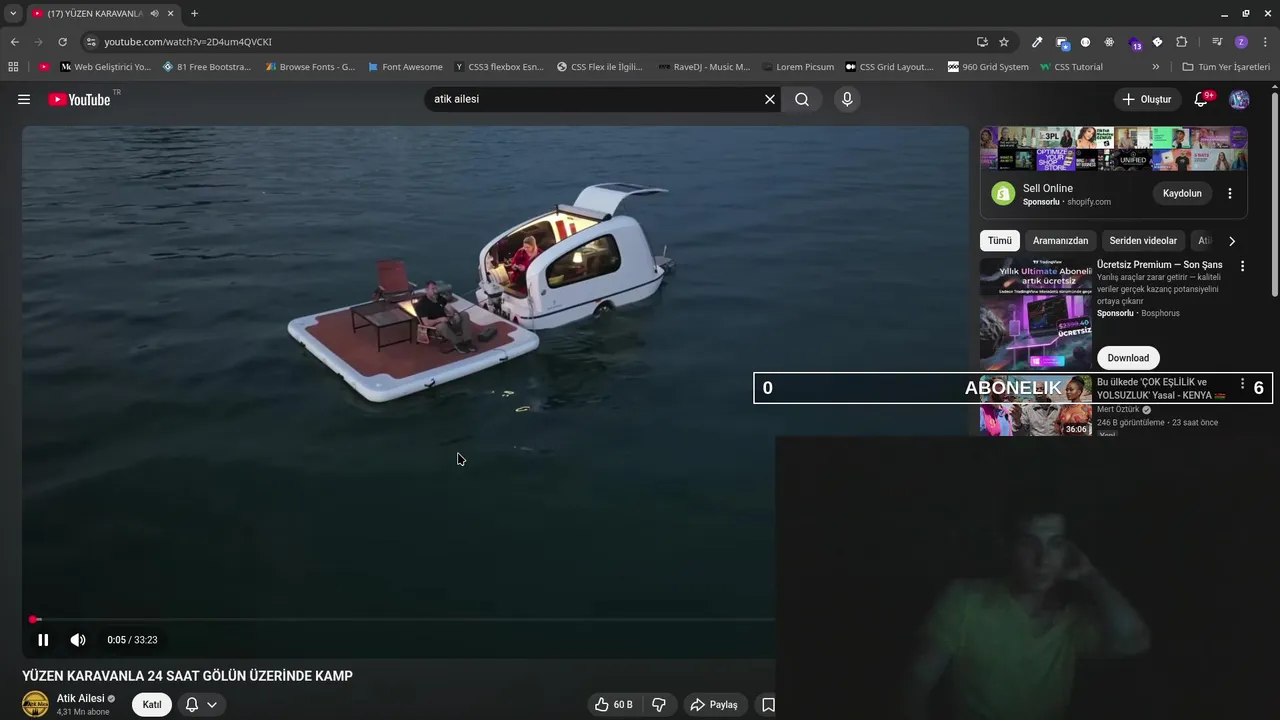This screenshot has height=720, width=1280.
Task: Select the Seriden videolar filter chip
Action: tap(1143, 241)
